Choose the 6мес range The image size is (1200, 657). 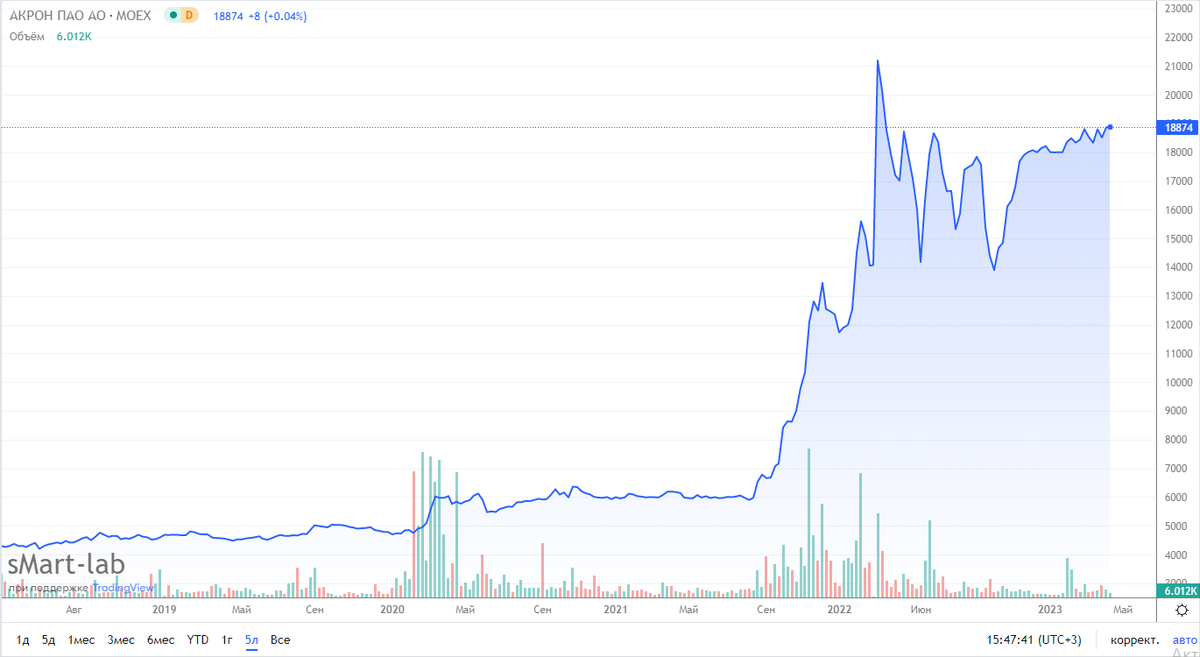pyautogui.click(x=160, y=639)
